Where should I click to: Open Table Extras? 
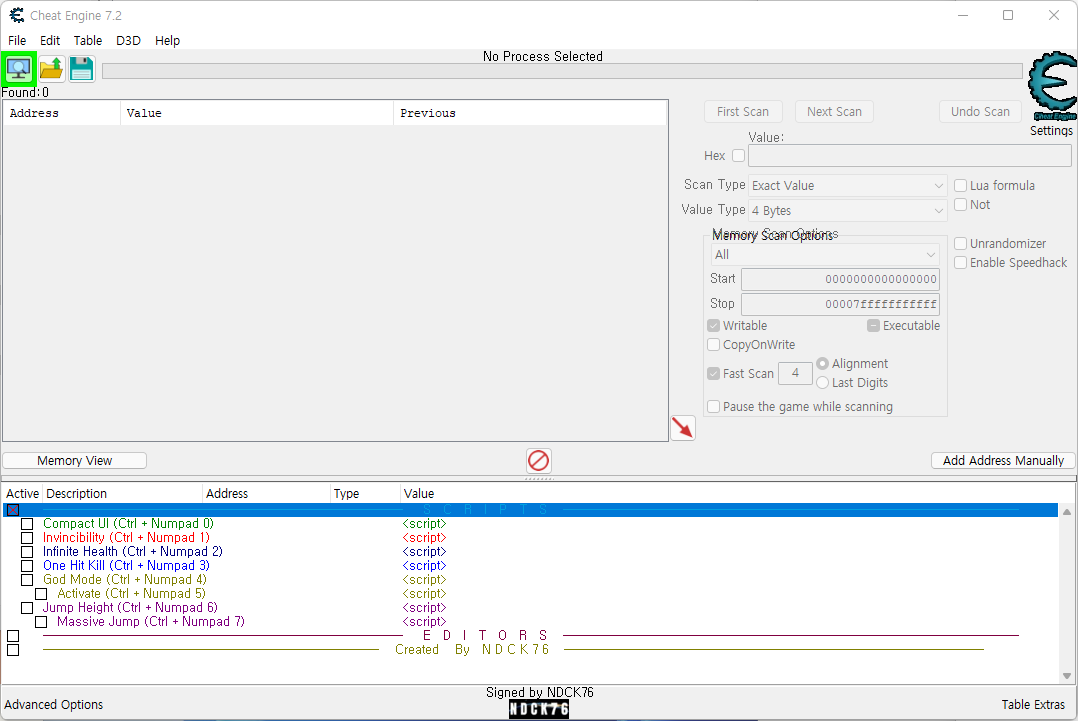(x=1033, y=705)
